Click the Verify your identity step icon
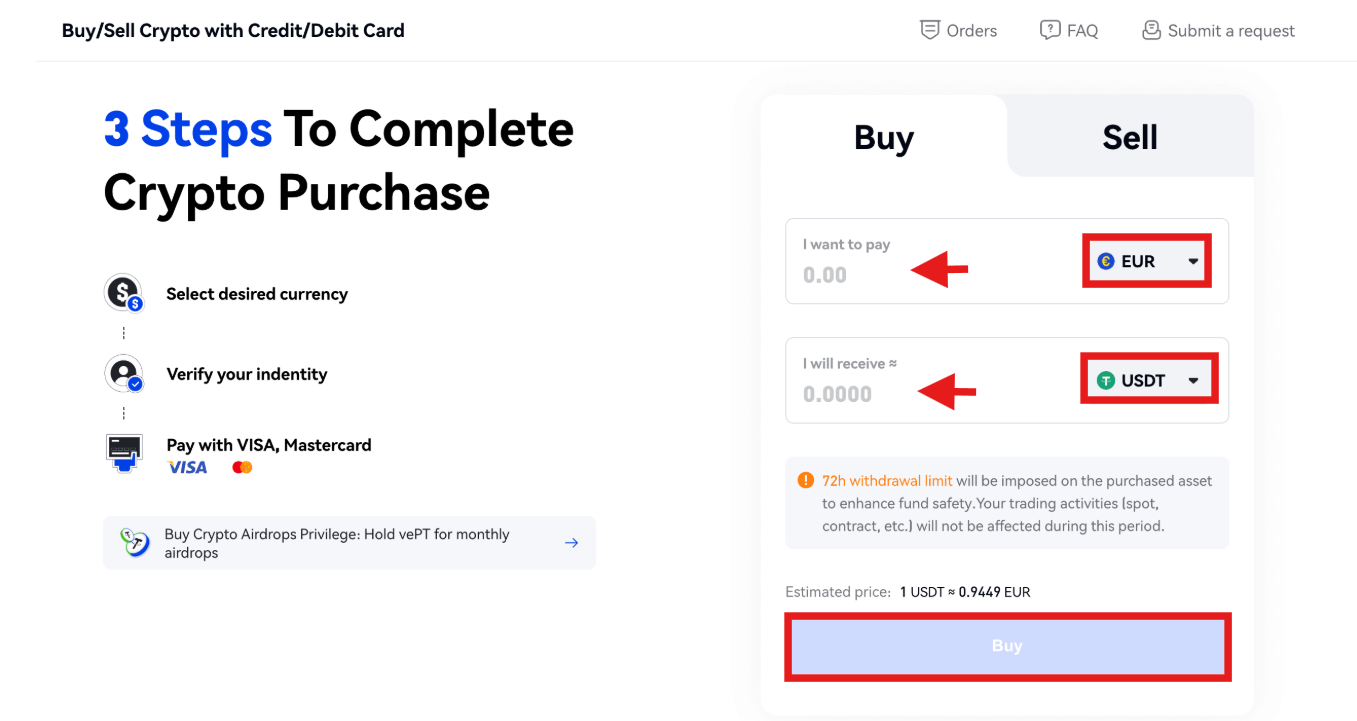The width and height of the screenshot is (1357, 721). [x=123, y=373]
